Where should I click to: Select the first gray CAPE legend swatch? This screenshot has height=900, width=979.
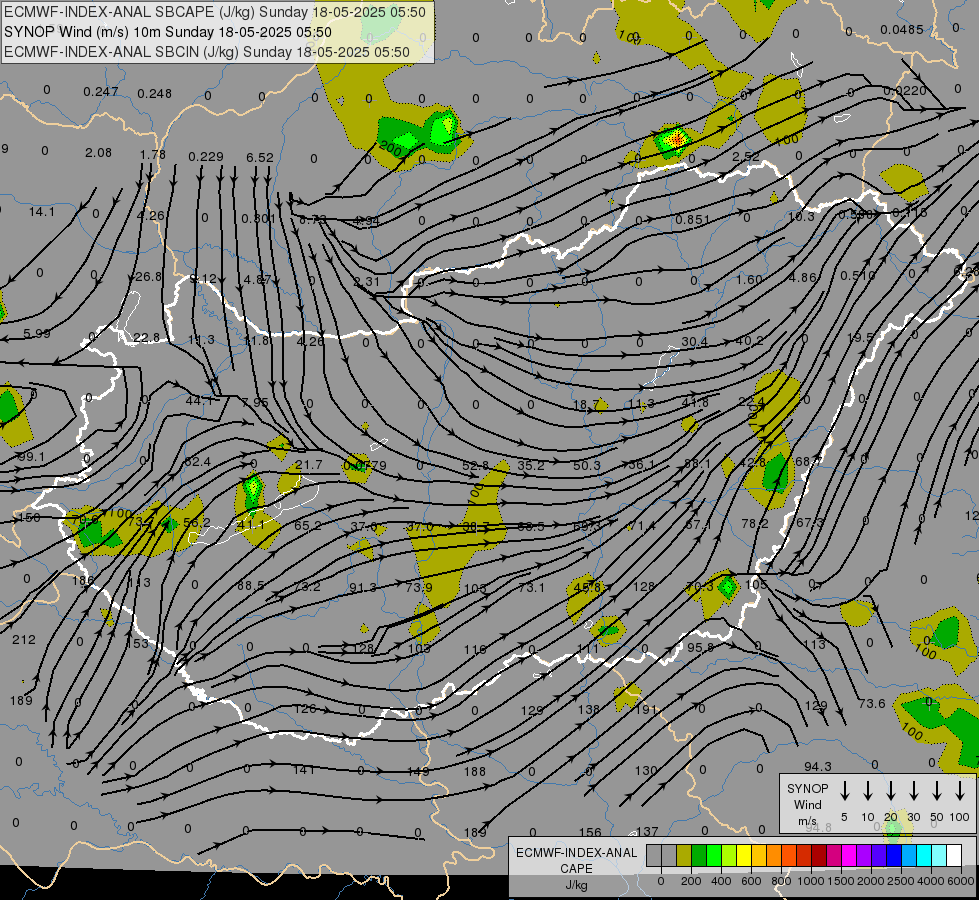click(654, 856)
